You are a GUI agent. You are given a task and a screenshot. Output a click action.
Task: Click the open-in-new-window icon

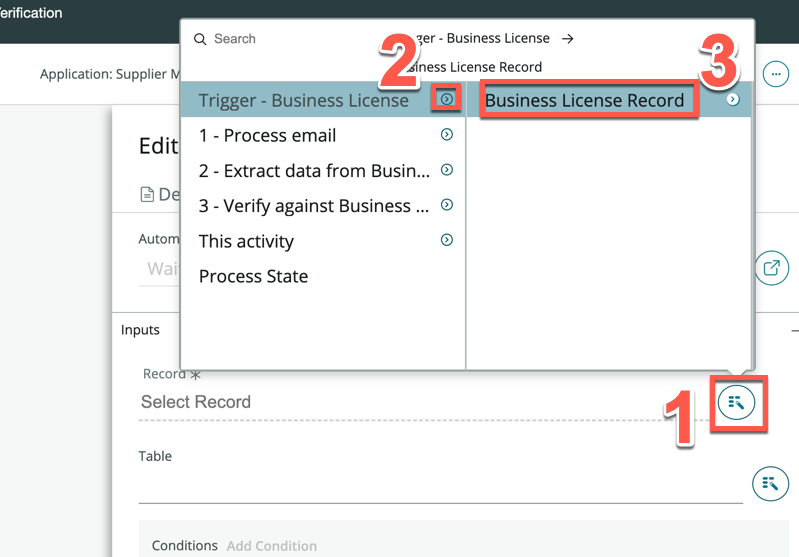(771, 268)
